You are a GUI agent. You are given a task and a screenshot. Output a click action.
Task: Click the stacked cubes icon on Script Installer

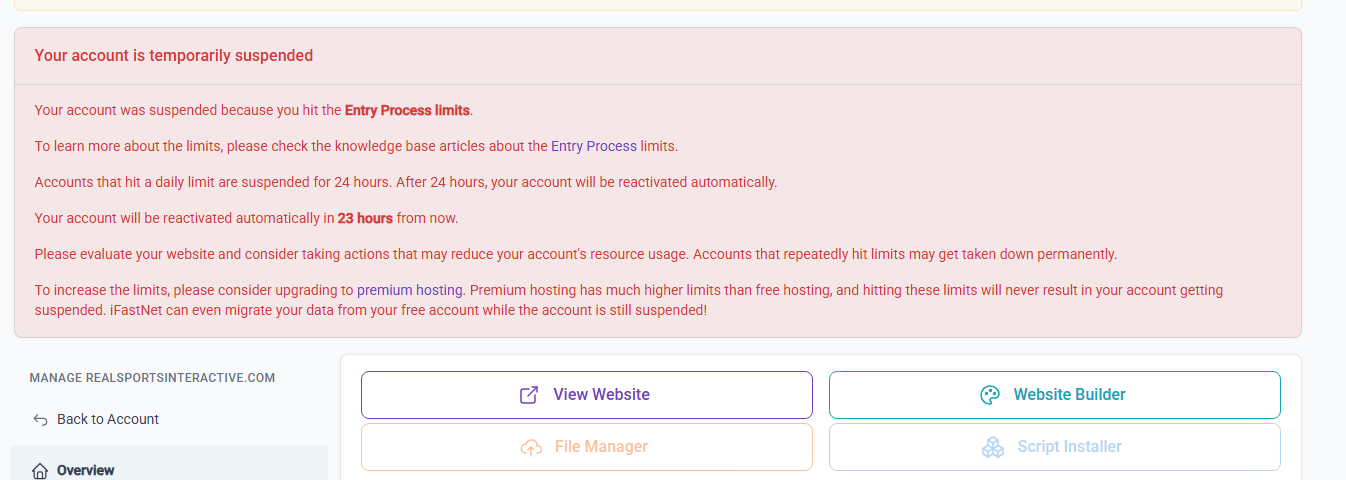(993, 447)
